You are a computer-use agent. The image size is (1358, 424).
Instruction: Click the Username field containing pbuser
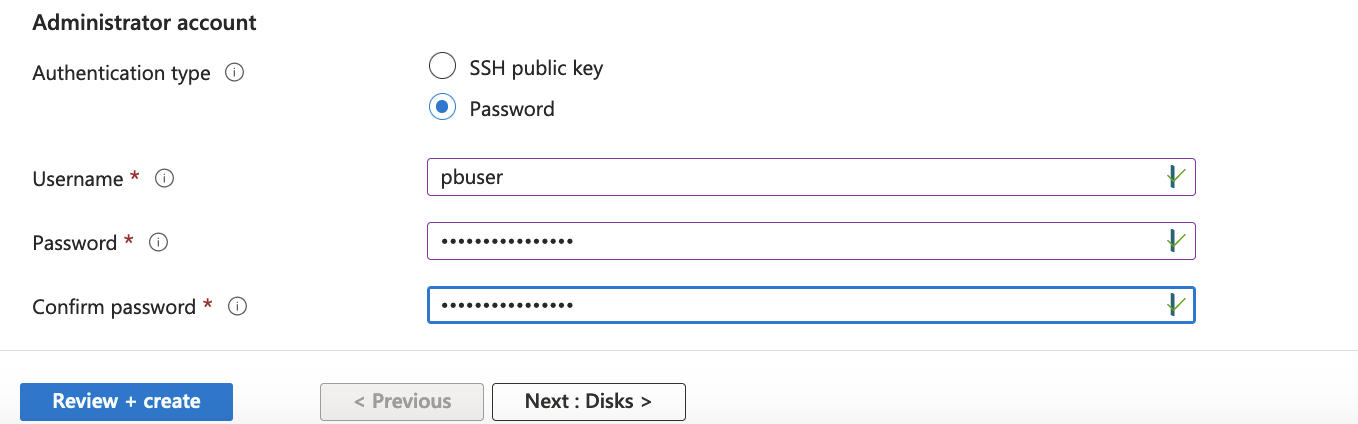[x=790, y=177]
